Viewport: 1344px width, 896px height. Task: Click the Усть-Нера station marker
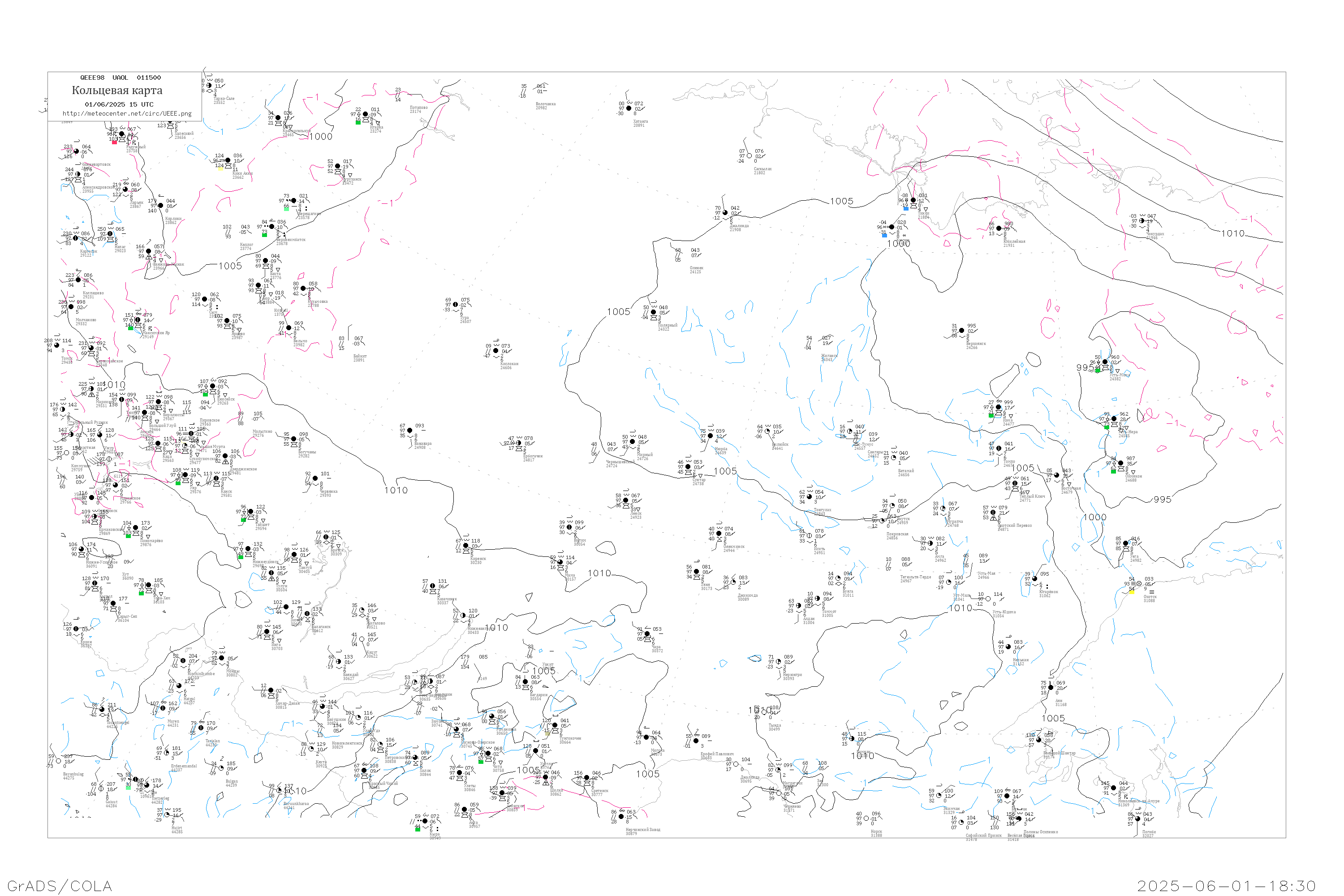click(1114, 419)
